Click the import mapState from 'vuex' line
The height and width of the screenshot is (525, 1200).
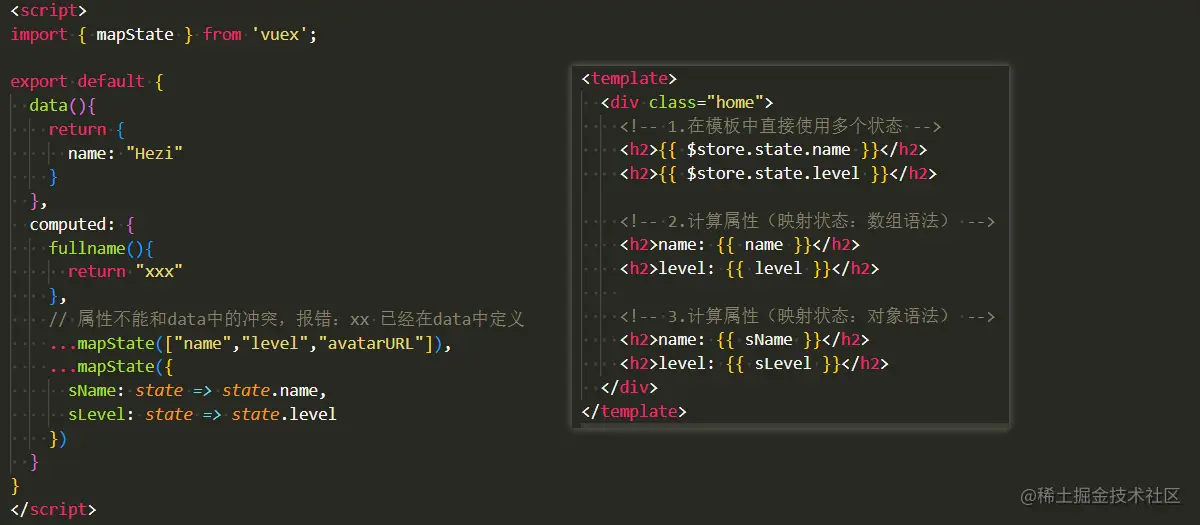click(x=163, y=34)
